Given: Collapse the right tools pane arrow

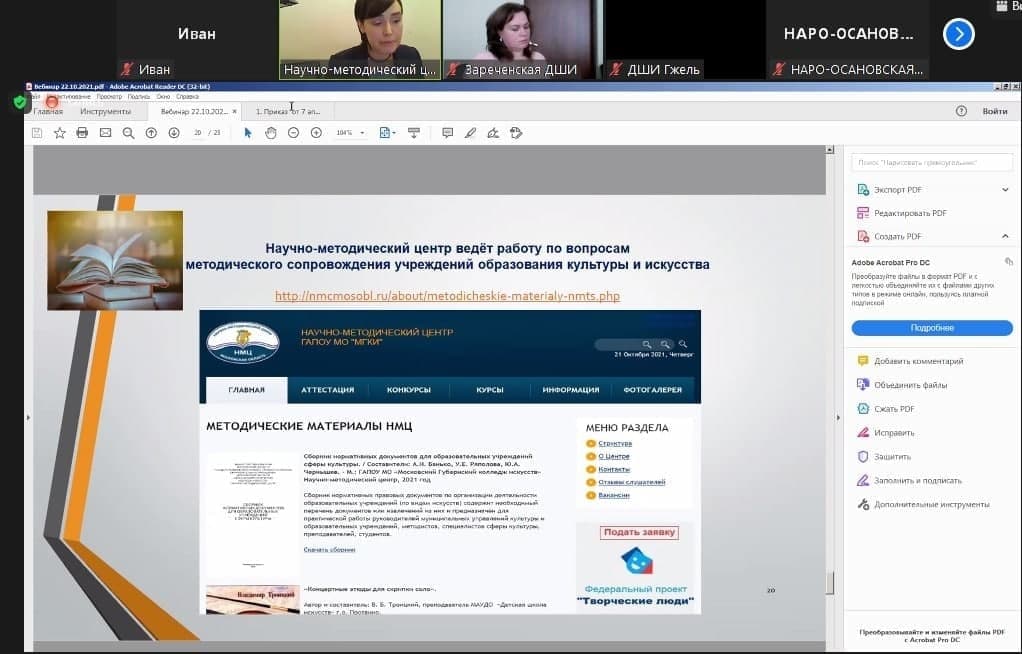Looking at the screenshot, I should pos(838,417).
